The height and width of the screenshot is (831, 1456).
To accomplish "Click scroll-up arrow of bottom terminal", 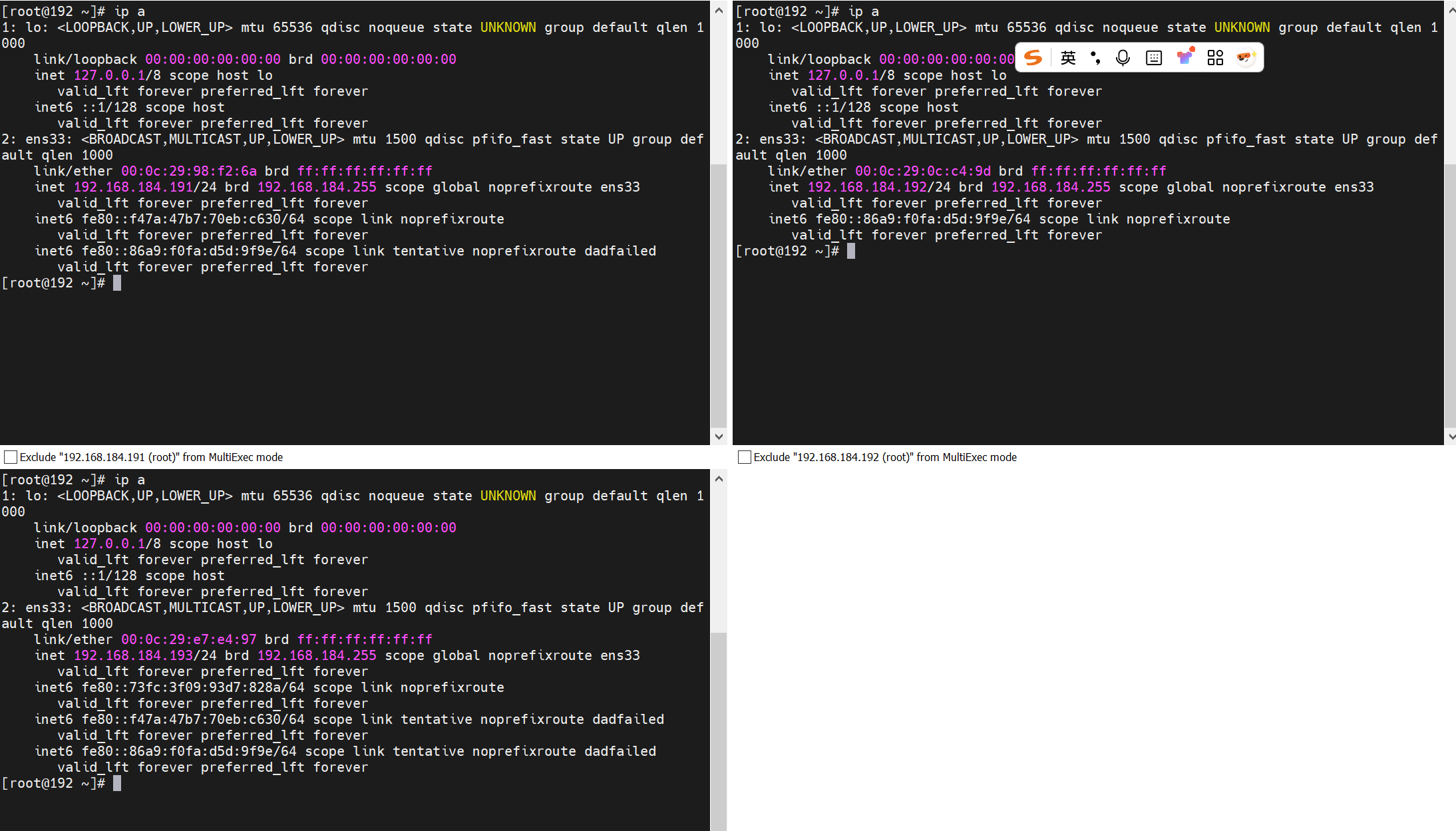I will 719,478.
